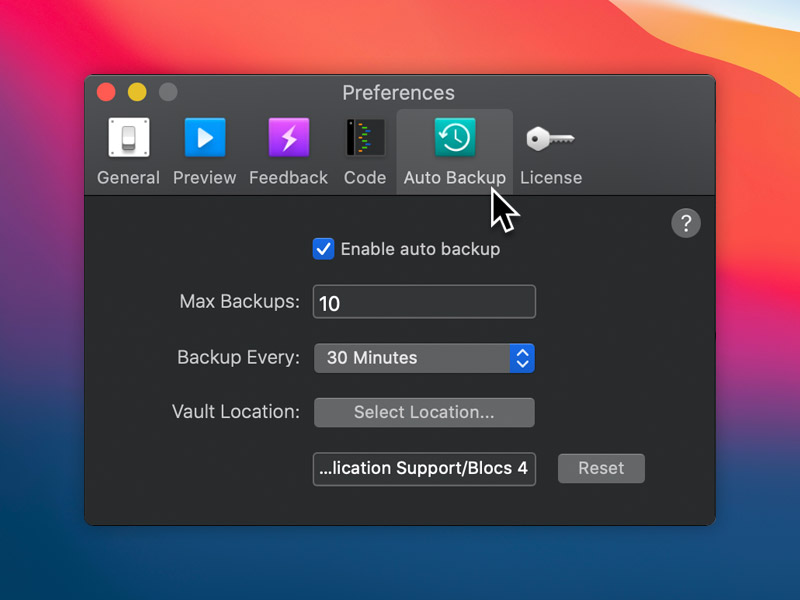Uncheck the Enable auto backup checkbox
Viewport: 800px width, 600px height.
323,249
